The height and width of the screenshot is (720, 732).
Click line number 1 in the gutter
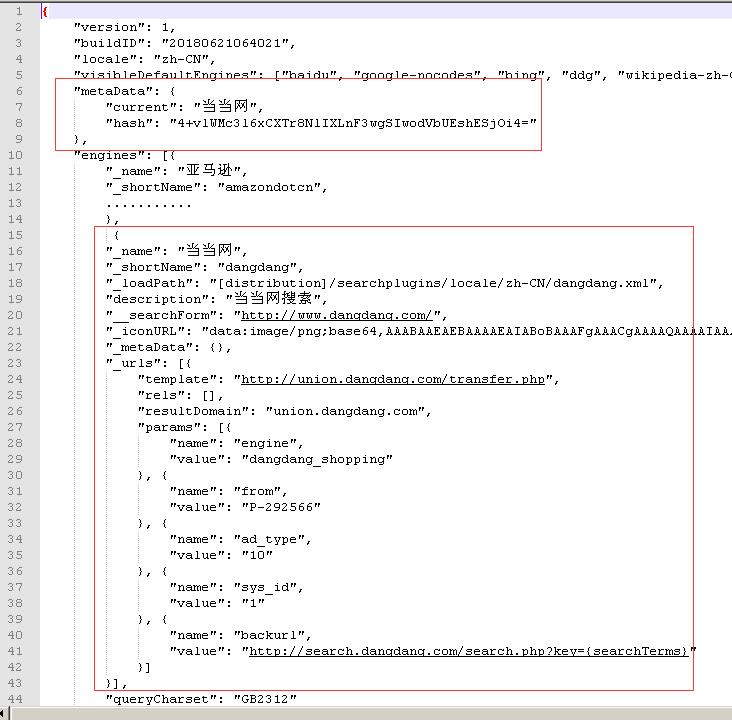[19, 11]
